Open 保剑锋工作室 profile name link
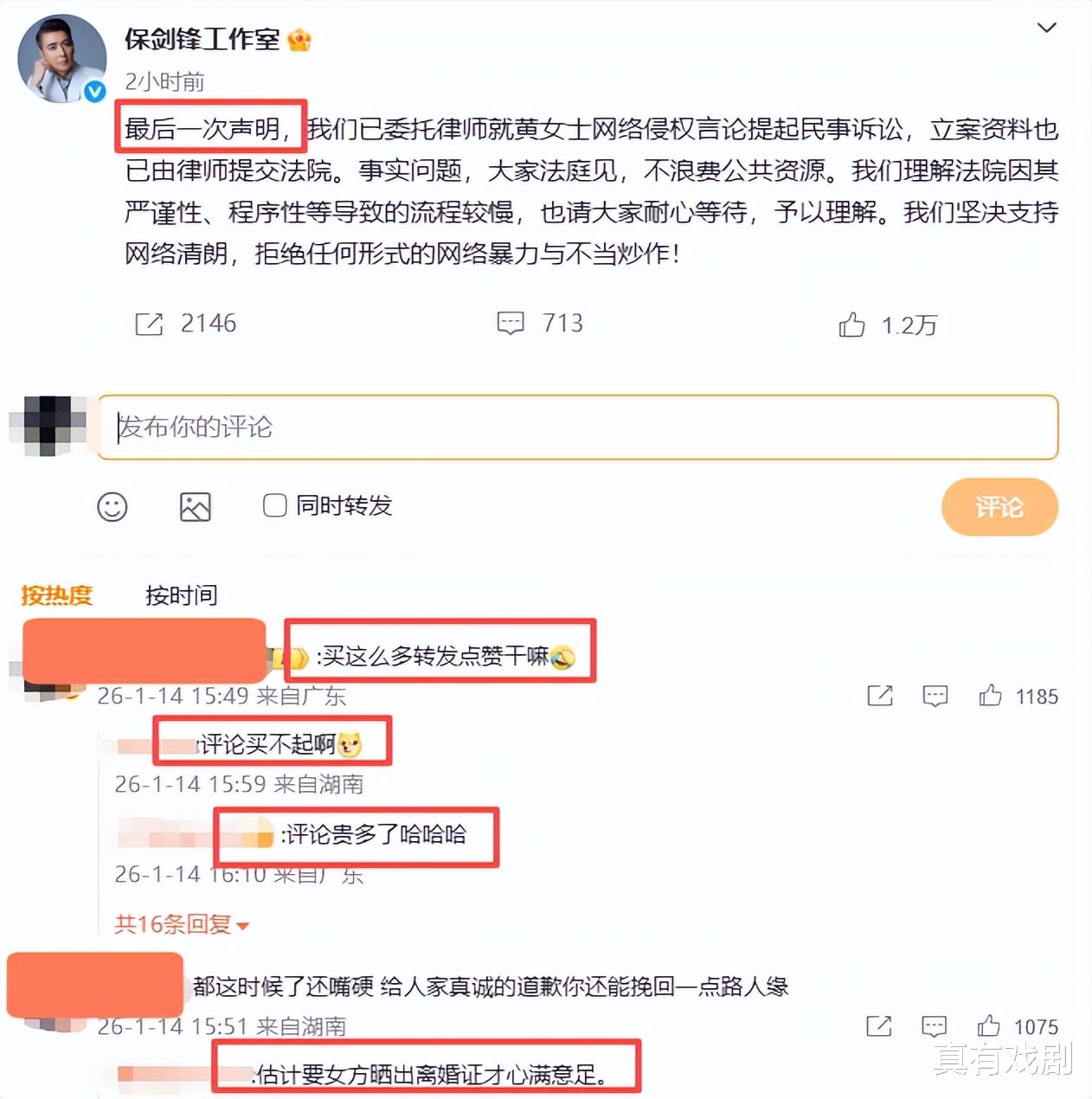The height and width of the screenshot is (1099, 1092). (x=202, y=40)
